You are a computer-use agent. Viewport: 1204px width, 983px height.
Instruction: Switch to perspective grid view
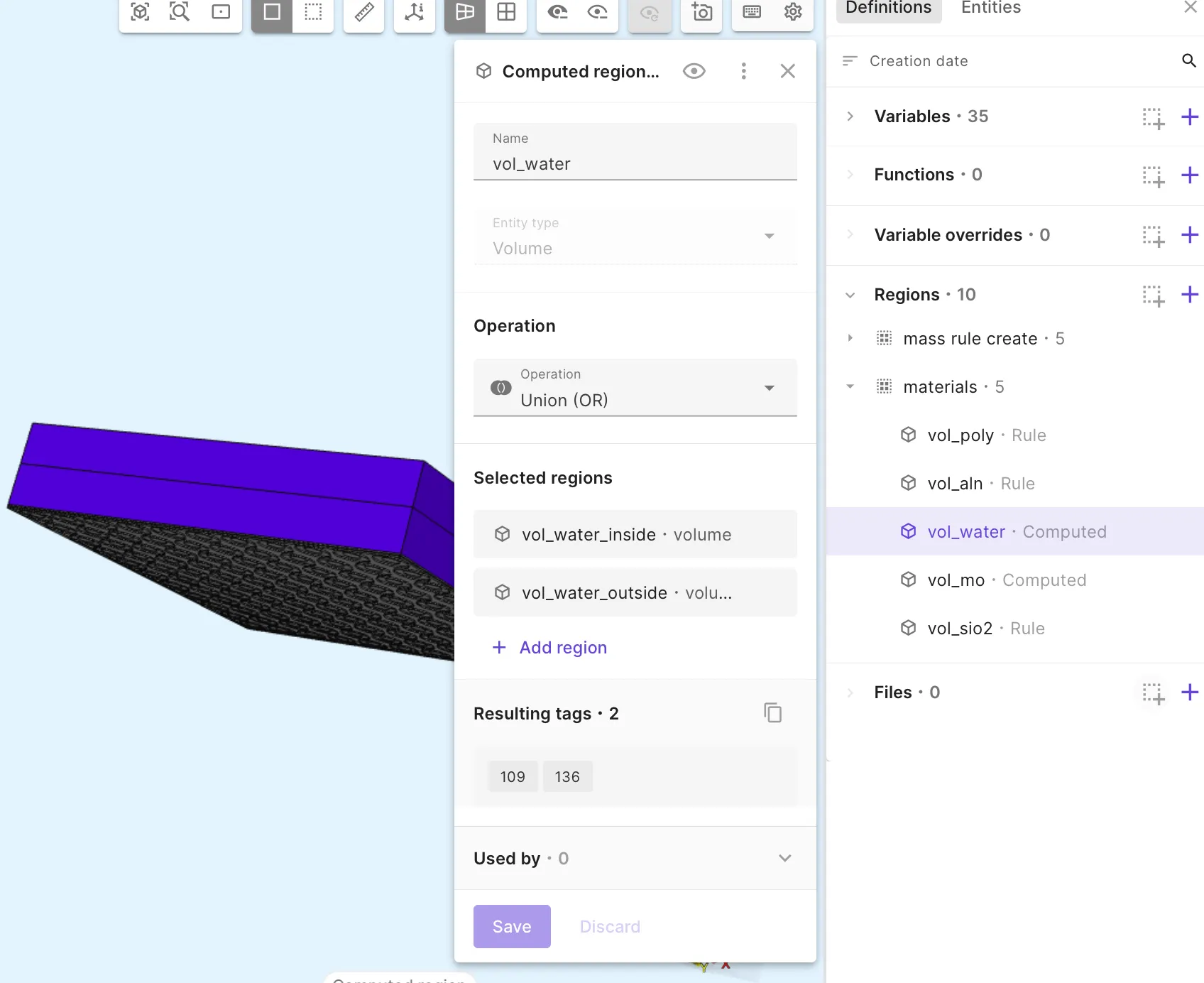465,12
